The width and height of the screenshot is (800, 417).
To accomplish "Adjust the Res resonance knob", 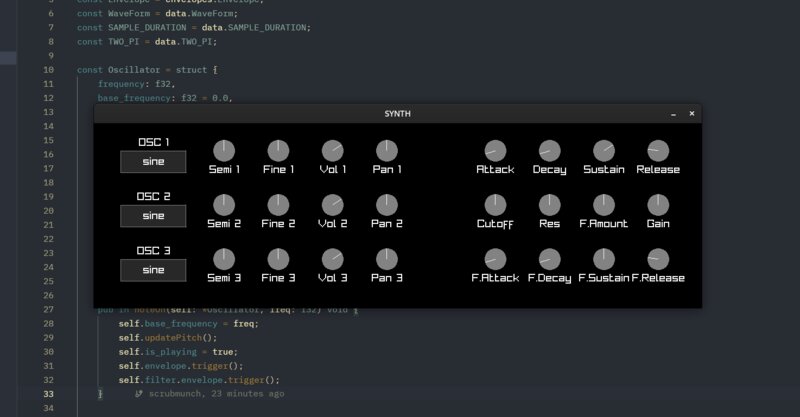I will 549,205.
